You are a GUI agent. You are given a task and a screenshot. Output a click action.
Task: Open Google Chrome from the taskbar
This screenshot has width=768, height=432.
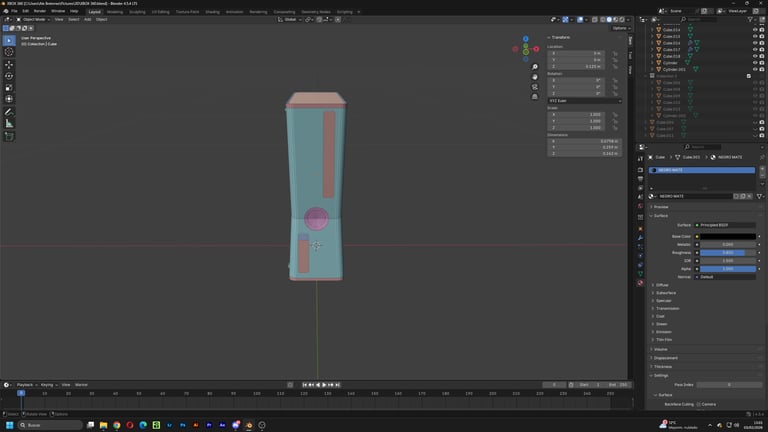pyautogui.click(x=117, y=425)
